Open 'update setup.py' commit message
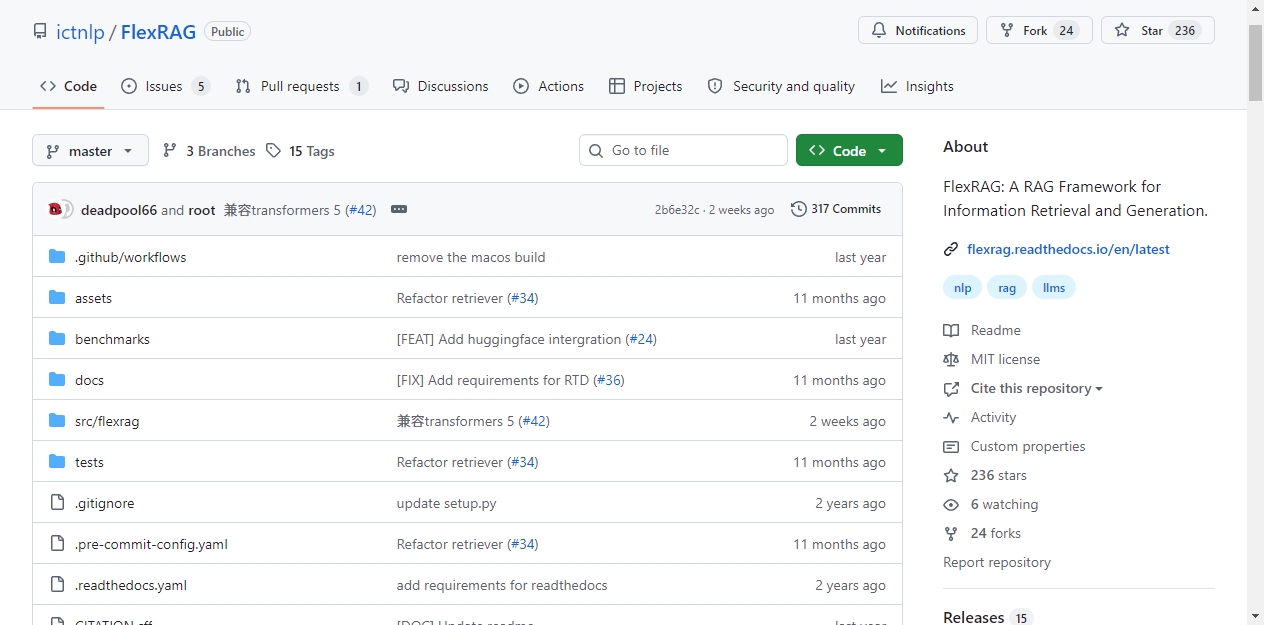Viewport: 1264px width, 625px height. pyautogui.click(x=447, y=503)
